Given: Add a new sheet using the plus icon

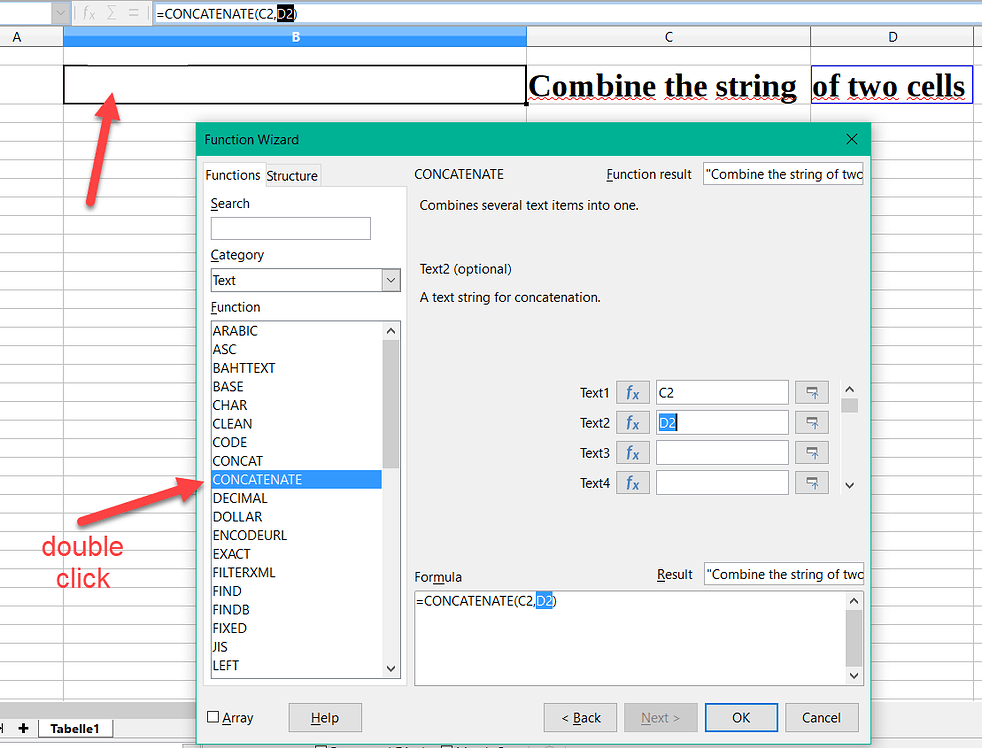Looking at the screenshot, I should [x=23, y=728].
